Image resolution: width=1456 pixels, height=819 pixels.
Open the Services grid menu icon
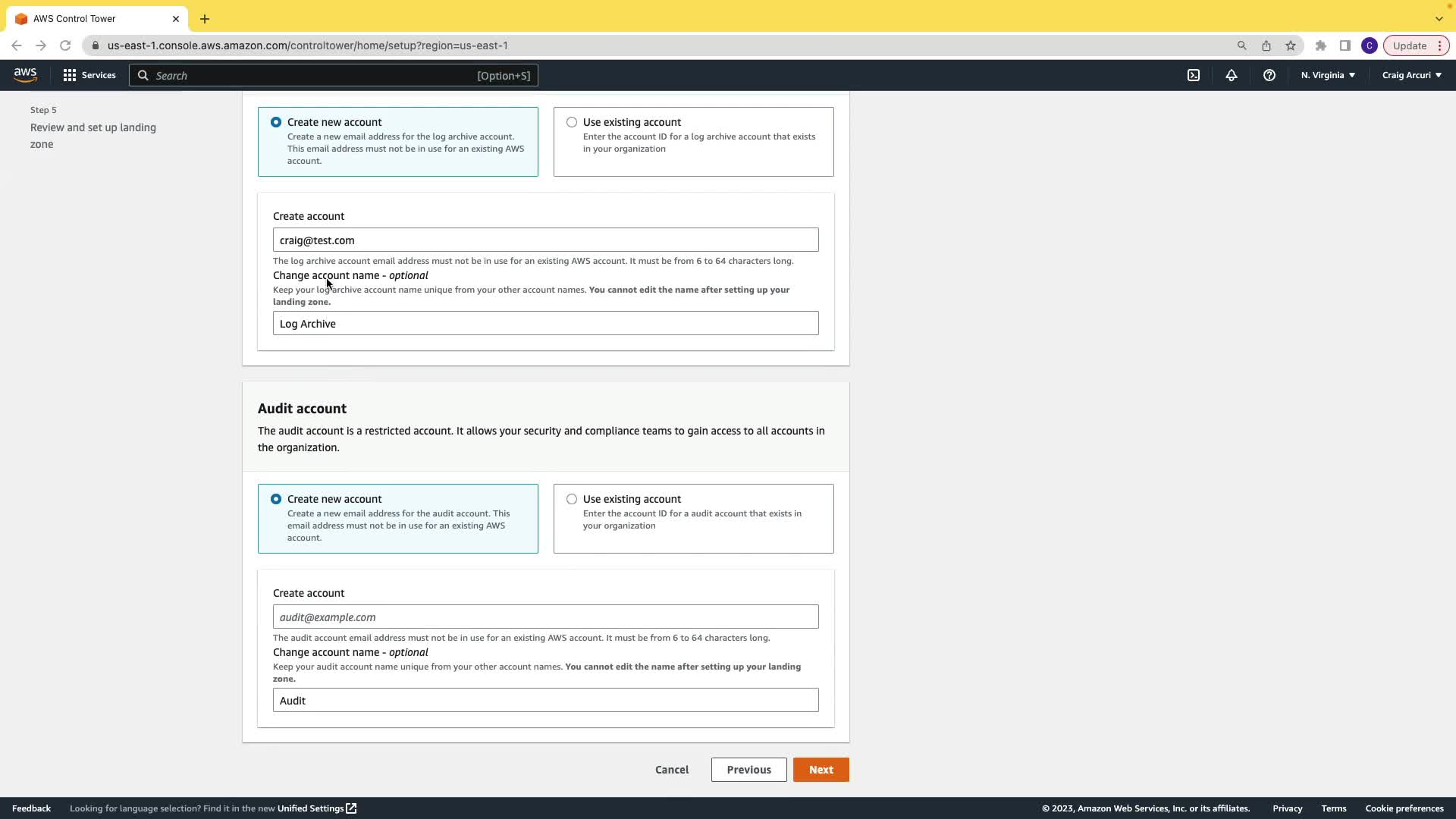pyautogui.click(x=70, y=75)
